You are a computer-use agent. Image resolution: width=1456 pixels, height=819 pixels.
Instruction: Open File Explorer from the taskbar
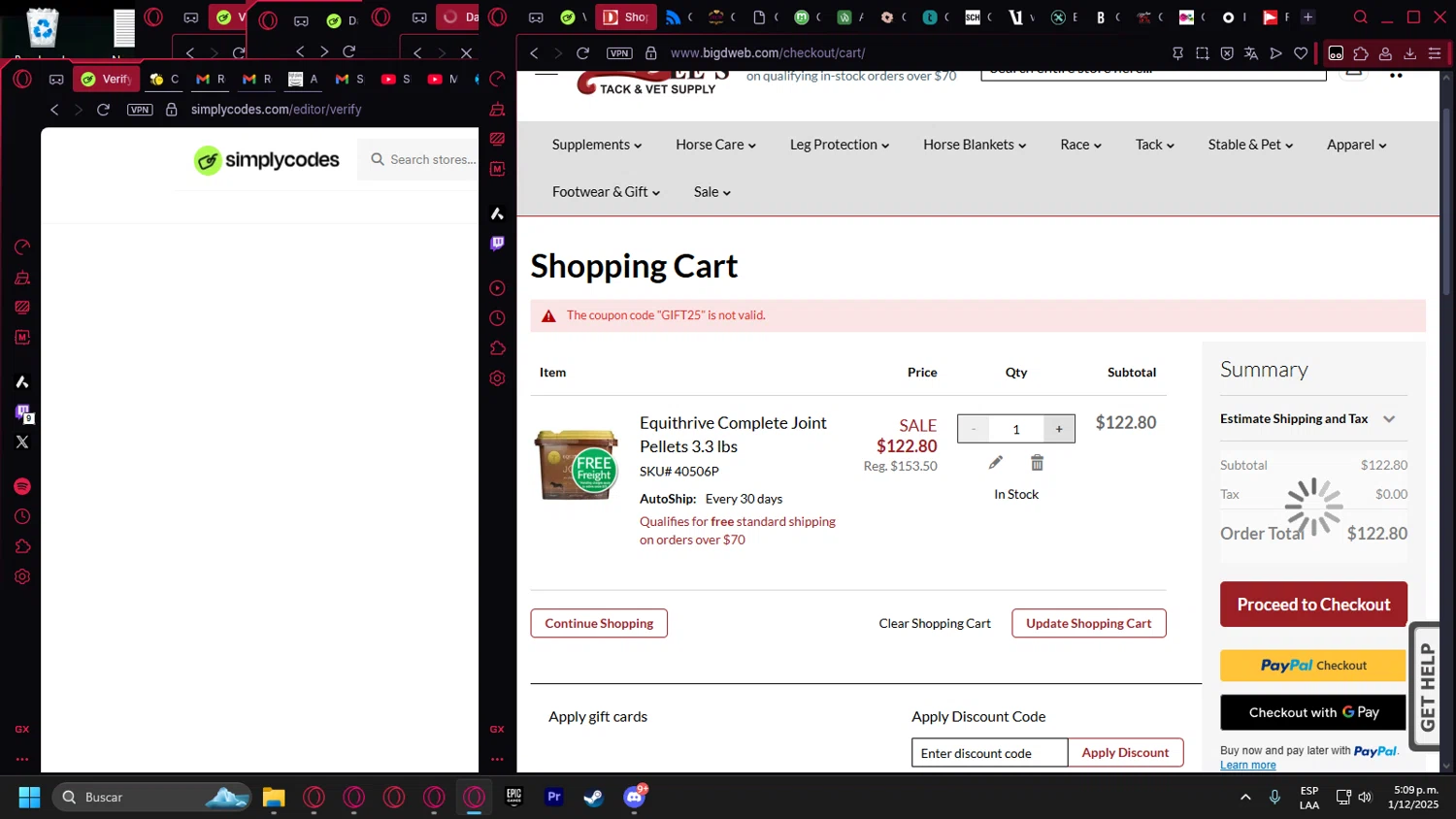[274, 798]
